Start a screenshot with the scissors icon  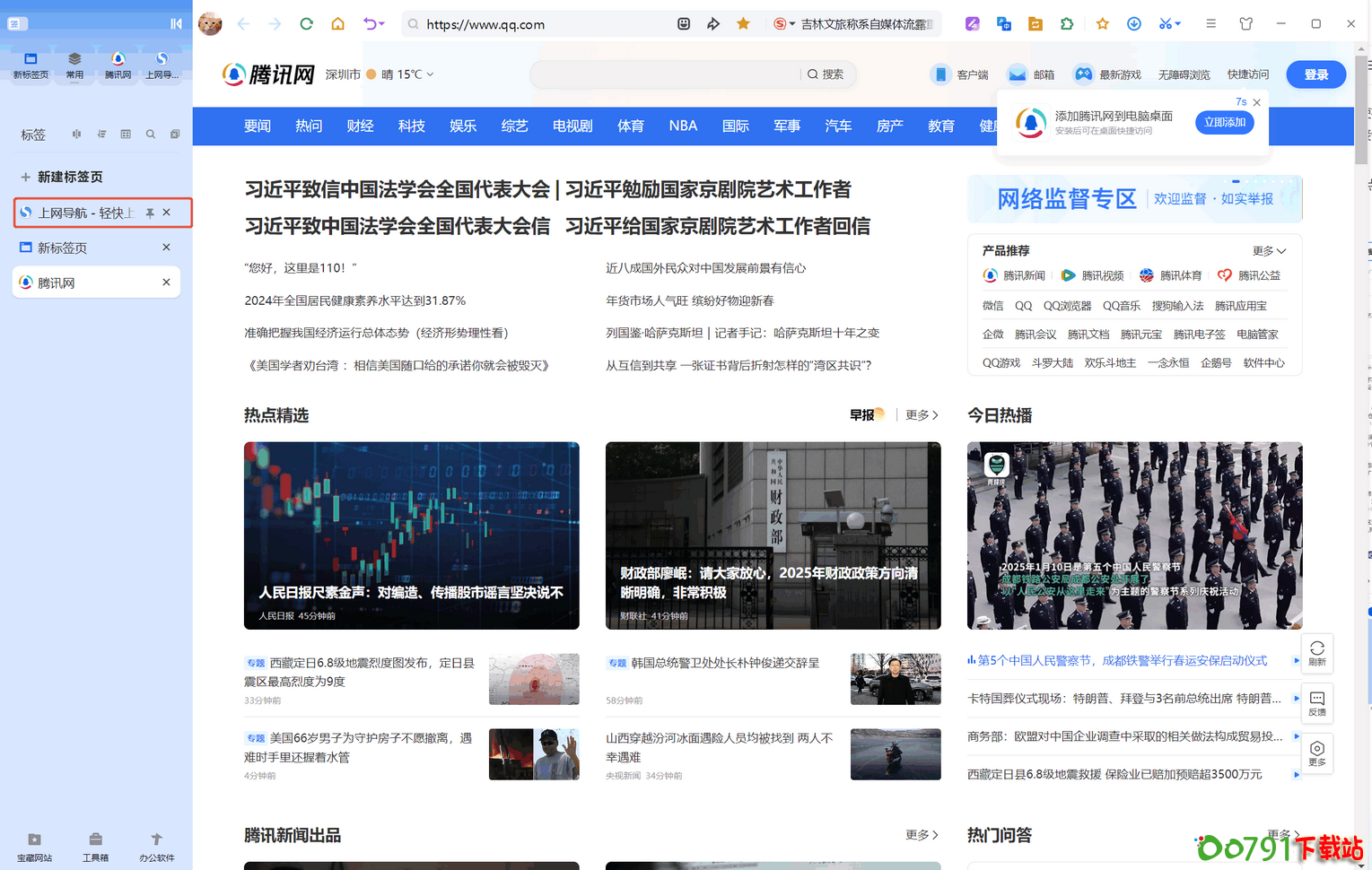point(1164,23)
